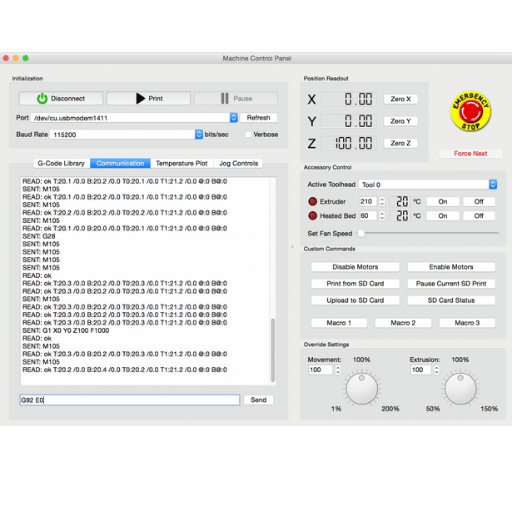Open the Jog Controls tab
Image resolution: width=512 pixels, height=513 pixels.
click(x=238, y=163)
